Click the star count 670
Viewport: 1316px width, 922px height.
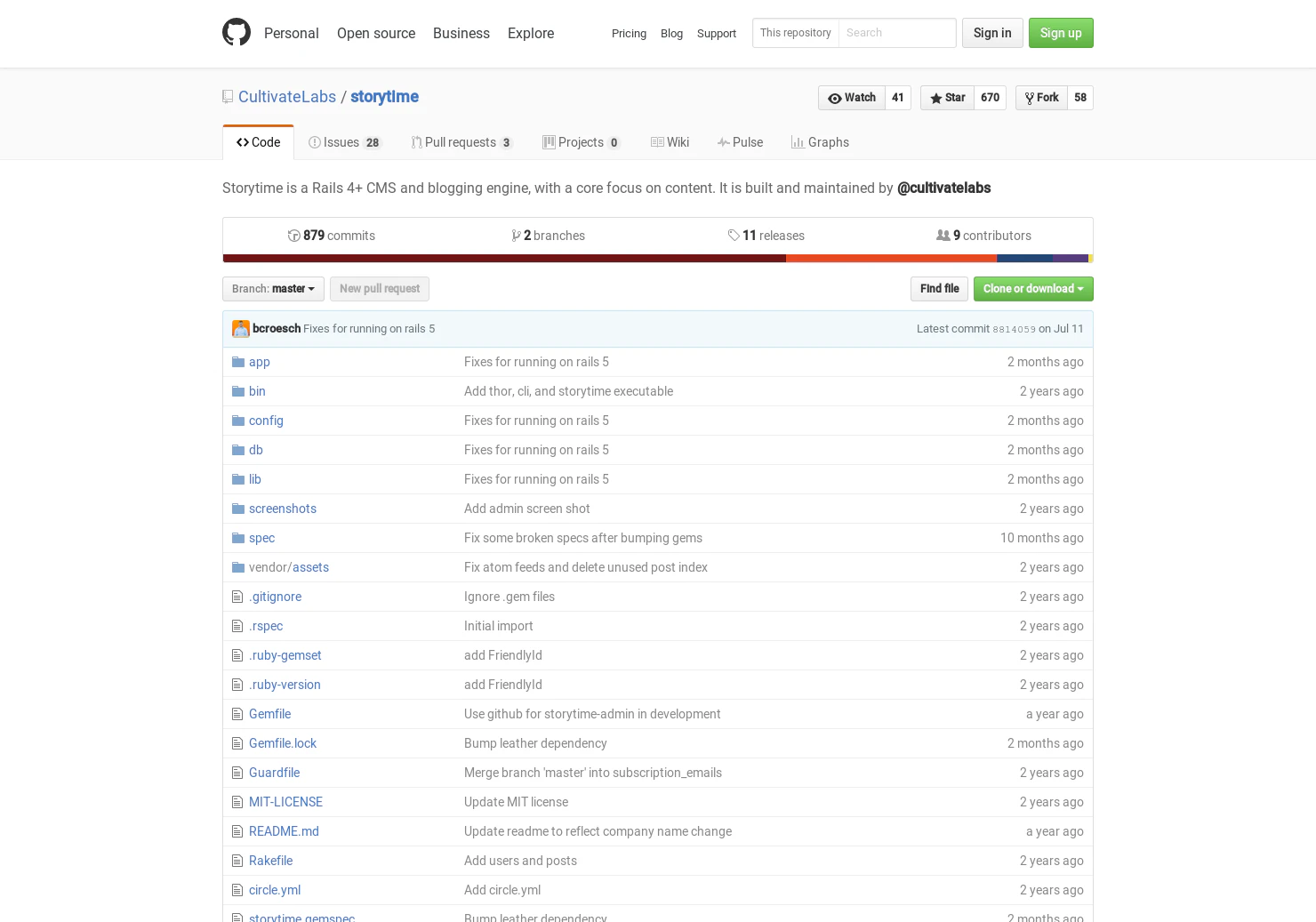click(x=991, y=98)
